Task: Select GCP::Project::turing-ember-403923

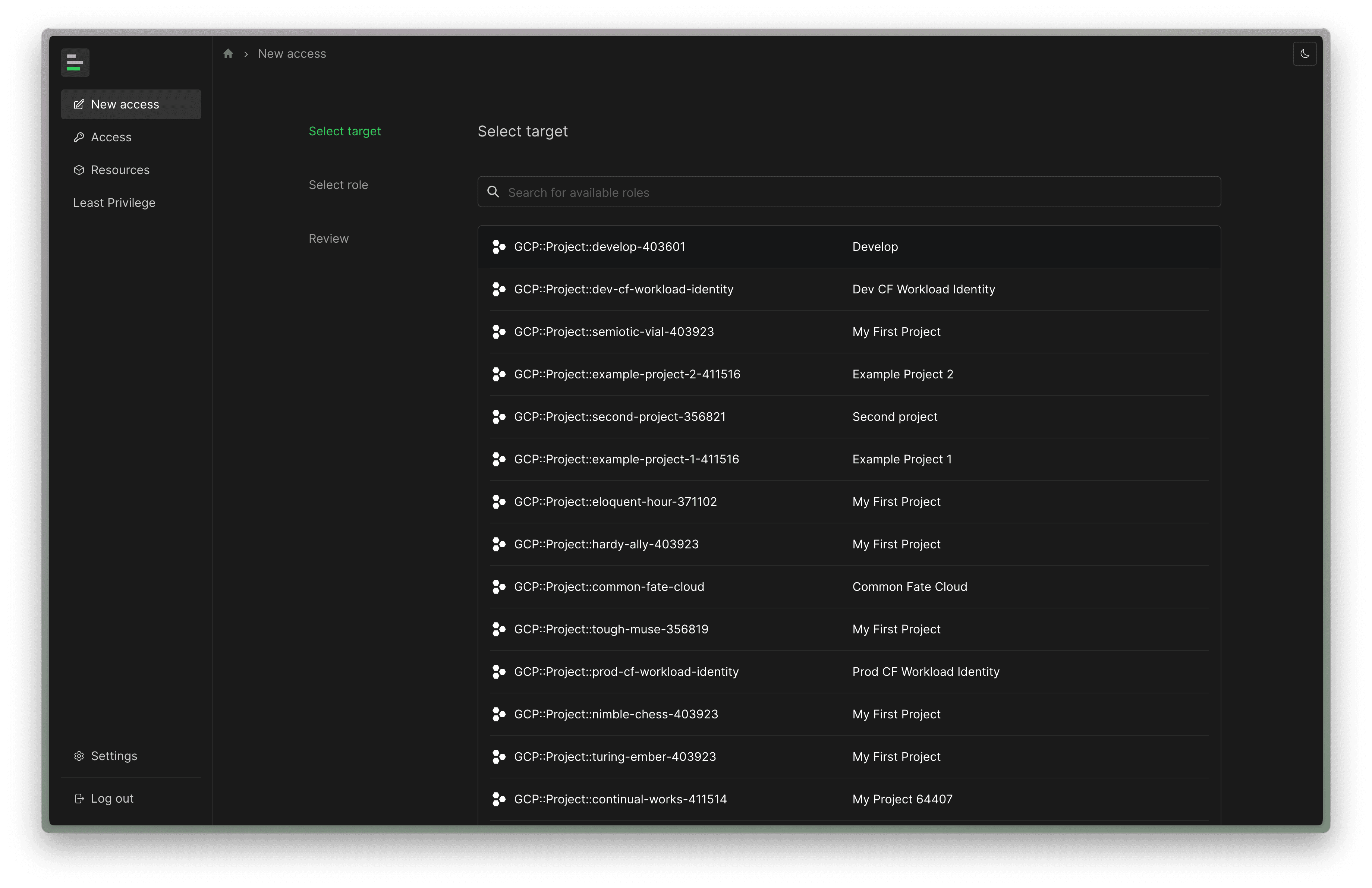Action: pyautogui.click(x=849, y=757)
